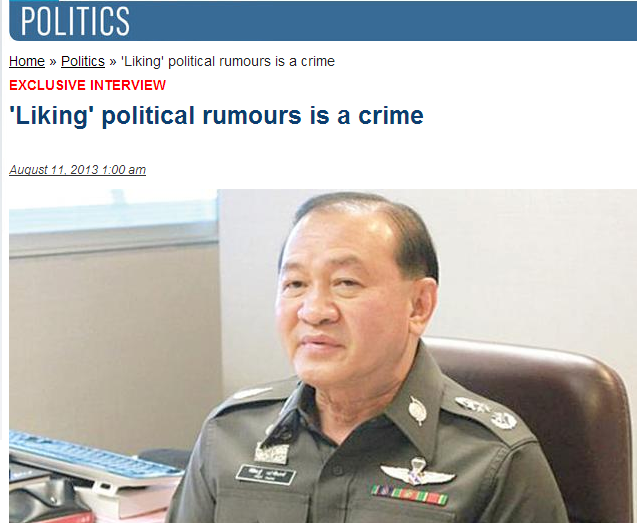Click the EXCLUSIVE INTERVIEW red label
Image resolution: width=637 pixels, height=523 pixels.
(x=87, y=85)
